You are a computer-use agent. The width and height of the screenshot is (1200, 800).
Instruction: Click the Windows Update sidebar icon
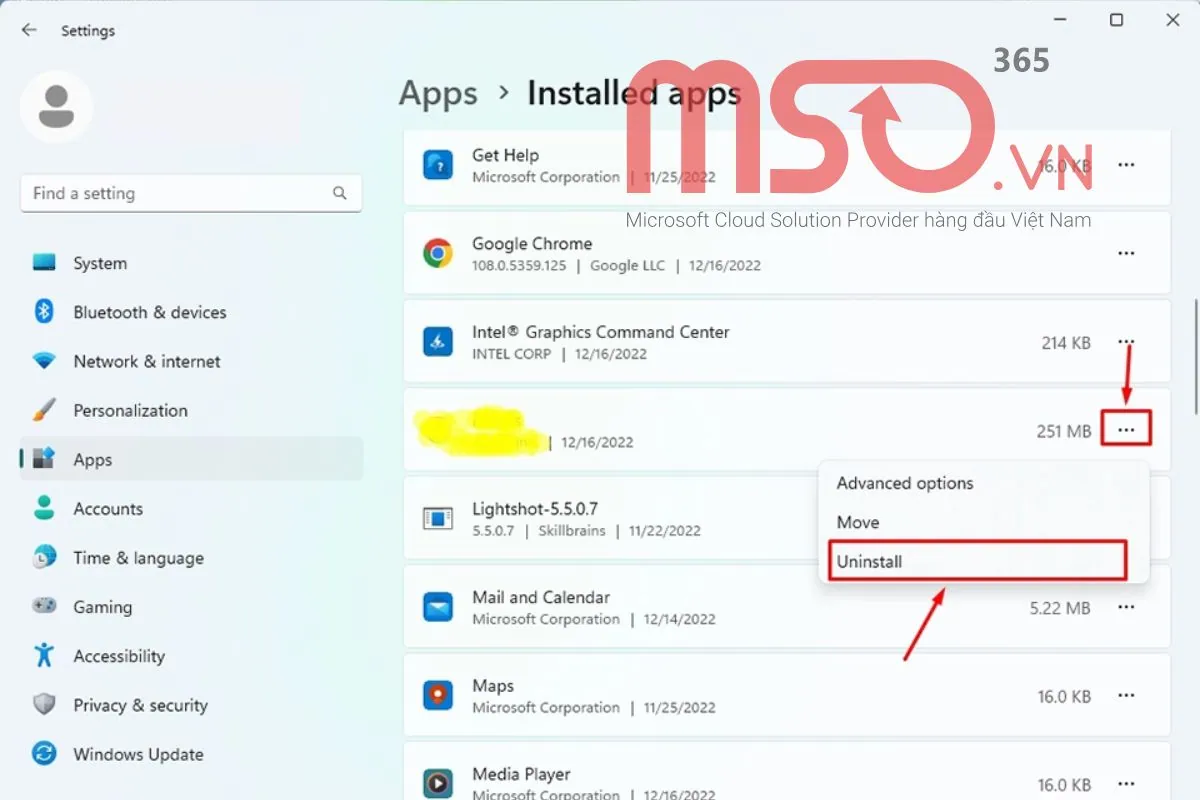coord(45,754)
